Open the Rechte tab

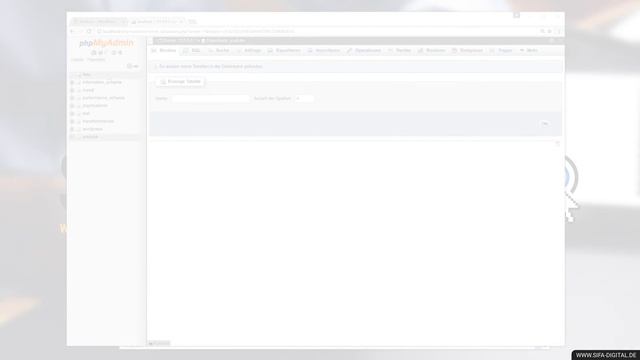point(399,51)
